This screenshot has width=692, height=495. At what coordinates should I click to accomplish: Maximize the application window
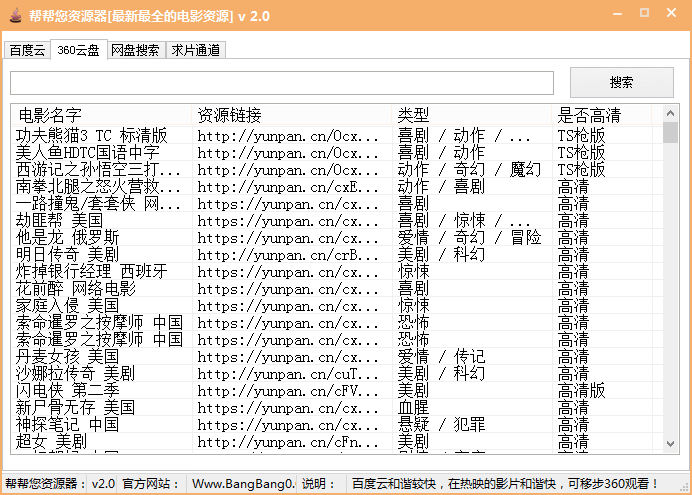[644, 14]
